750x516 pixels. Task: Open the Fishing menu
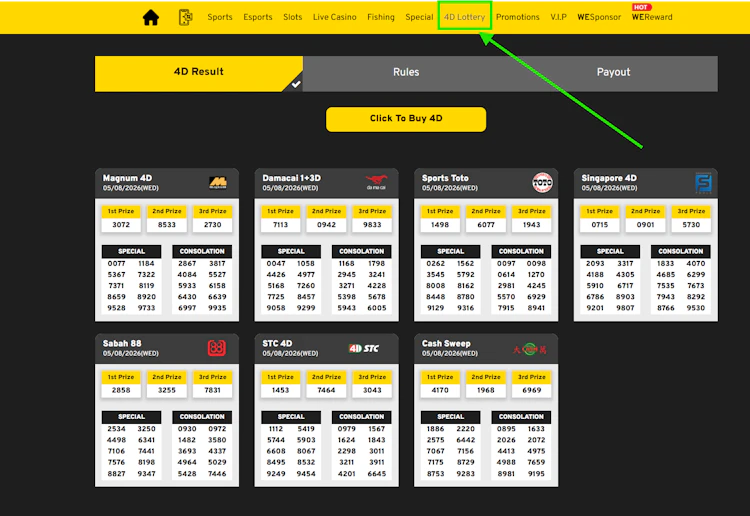click(x=381, y=17)
